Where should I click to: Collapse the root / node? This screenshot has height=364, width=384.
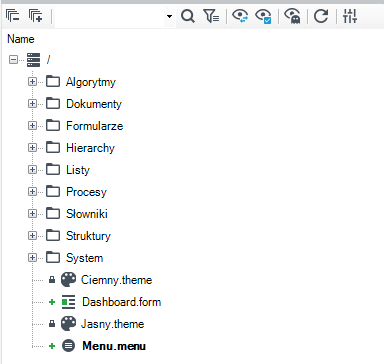[13, 60]
